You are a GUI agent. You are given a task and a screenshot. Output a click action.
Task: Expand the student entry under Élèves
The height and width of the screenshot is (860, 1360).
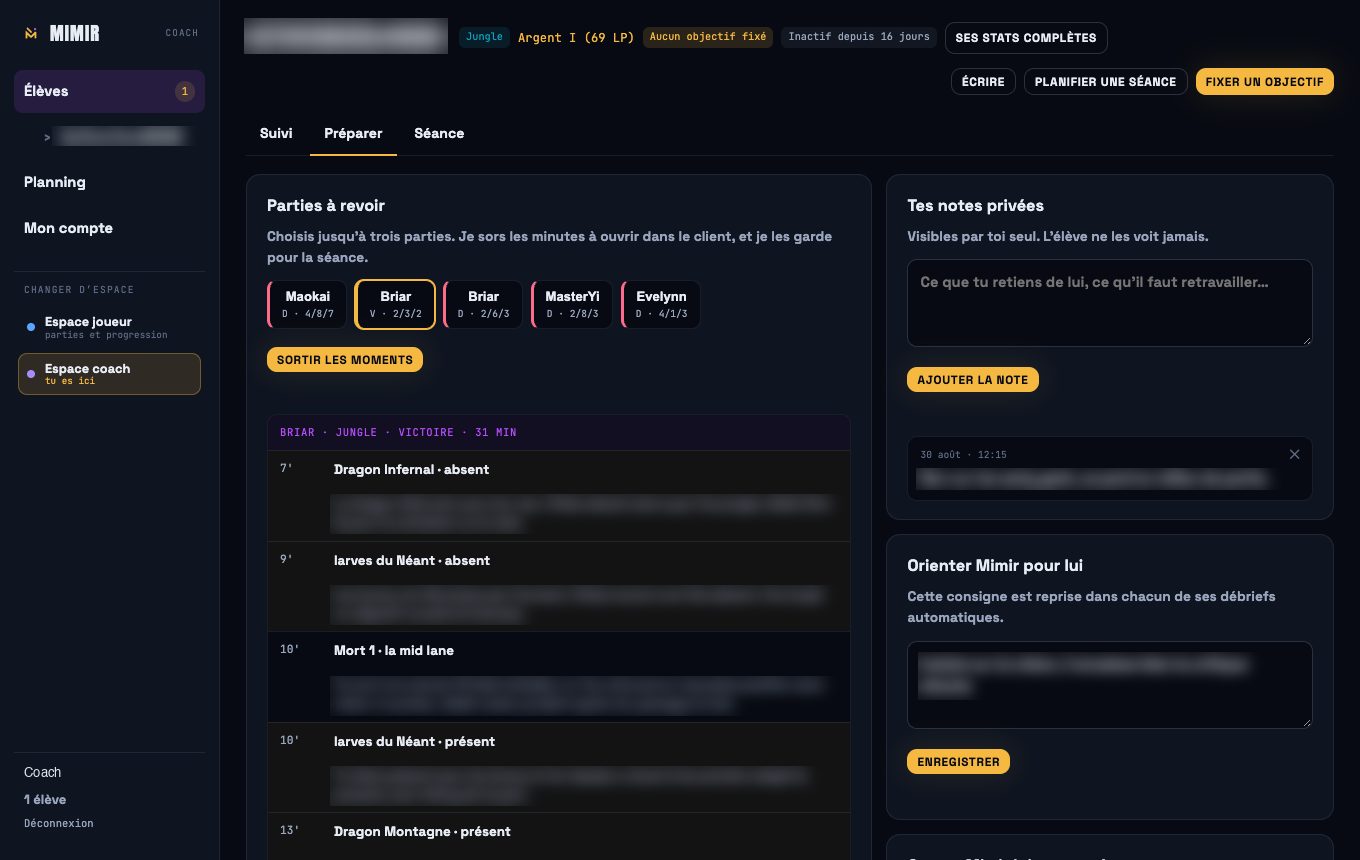tap(115, 137)
